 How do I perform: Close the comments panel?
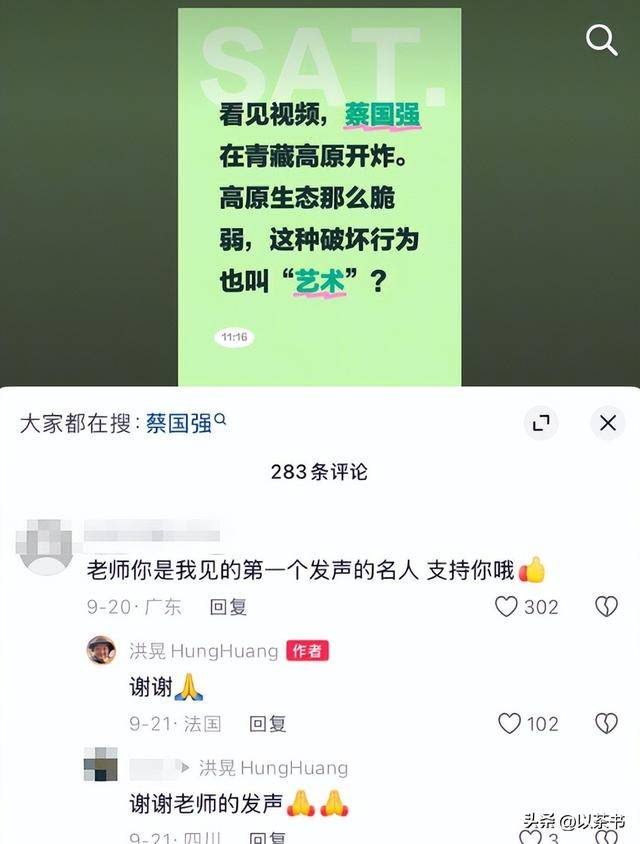(608, 423)
